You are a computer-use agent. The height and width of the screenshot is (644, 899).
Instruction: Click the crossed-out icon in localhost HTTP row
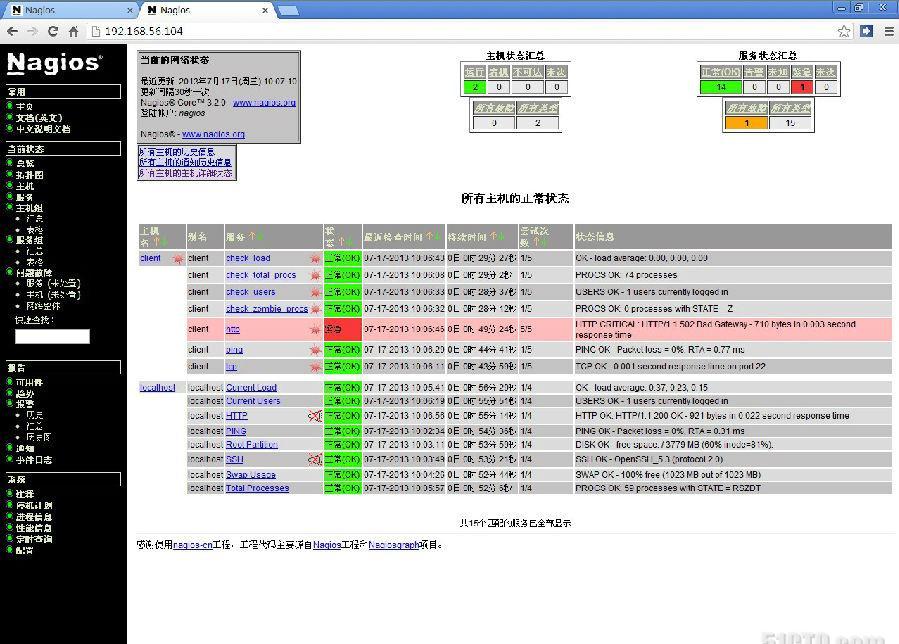pos(315,416)
